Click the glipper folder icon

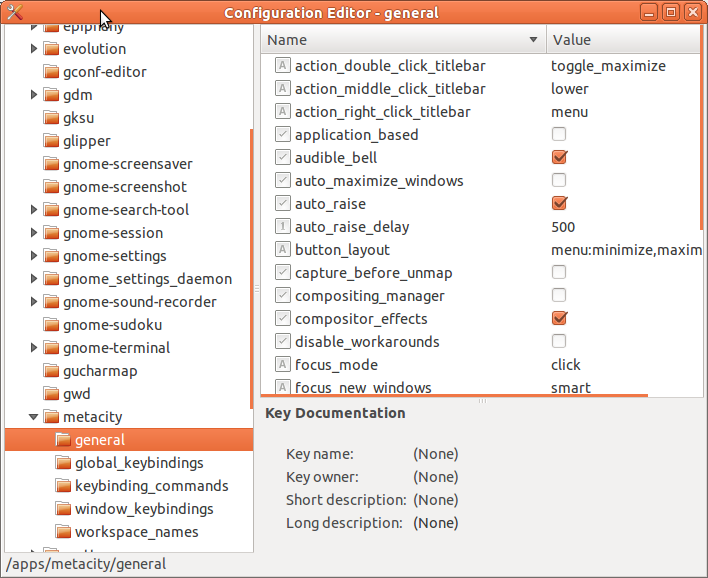coord(51,140)
